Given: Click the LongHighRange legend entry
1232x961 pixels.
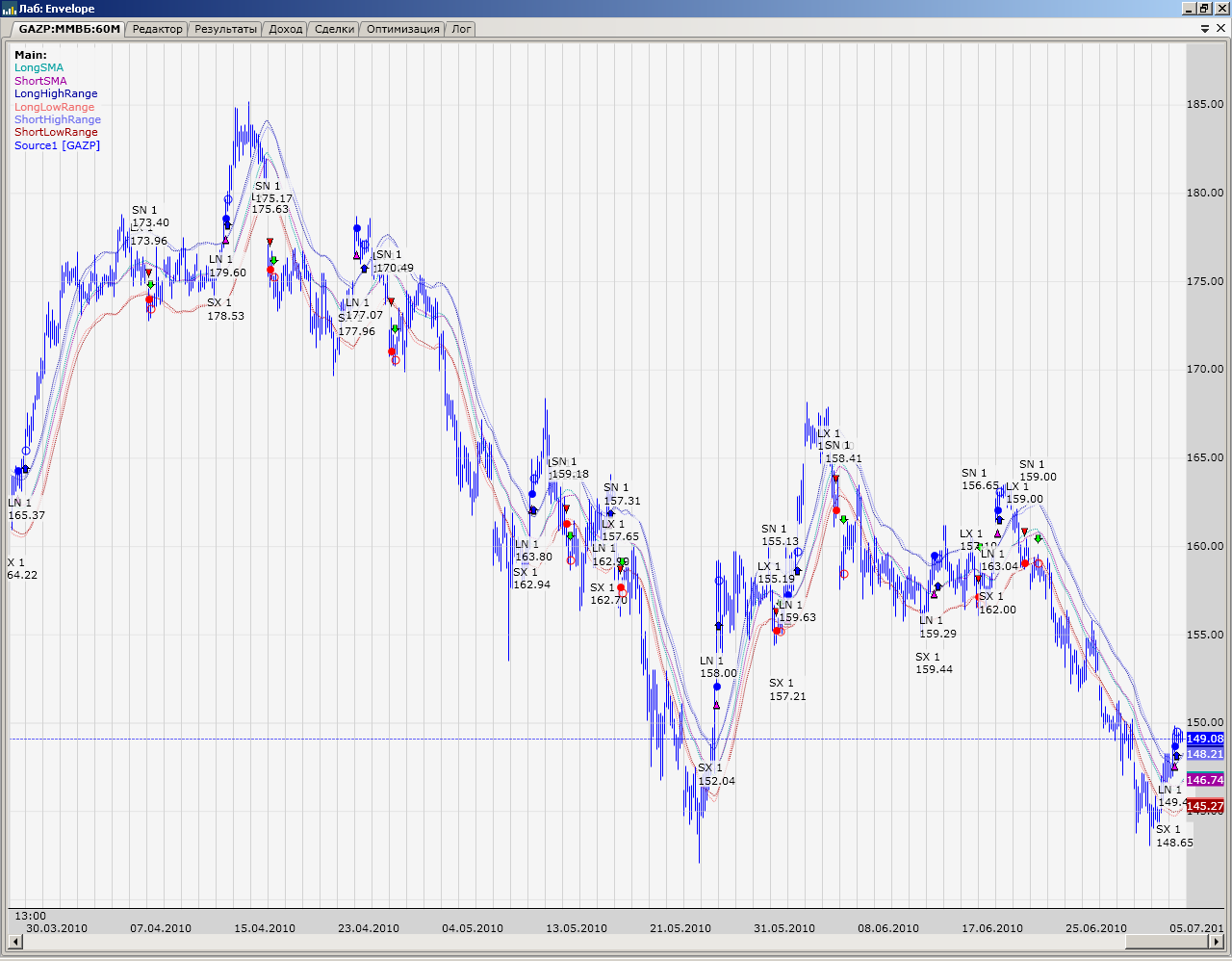Looking at the screenshot, I should point(56,94).
